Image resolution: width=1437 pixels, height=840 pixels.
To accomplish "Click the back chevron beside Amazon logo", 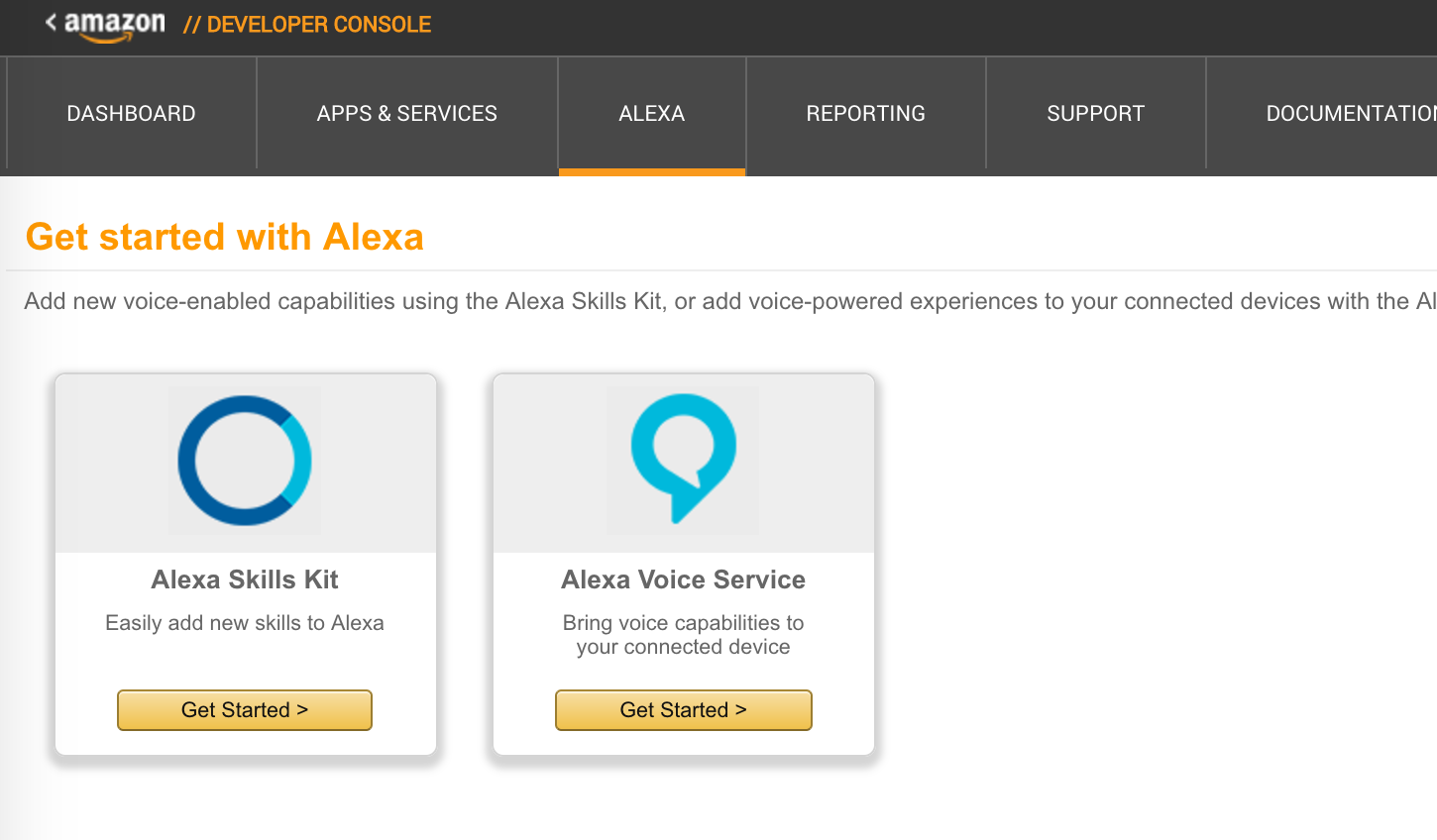I will pyautogui.click(x=51, y=22).
